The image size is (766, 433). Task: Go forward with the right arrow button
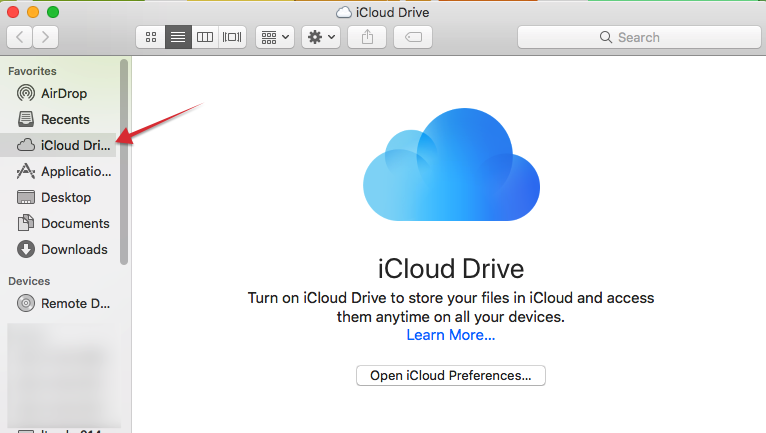click(x=45, y=37)
